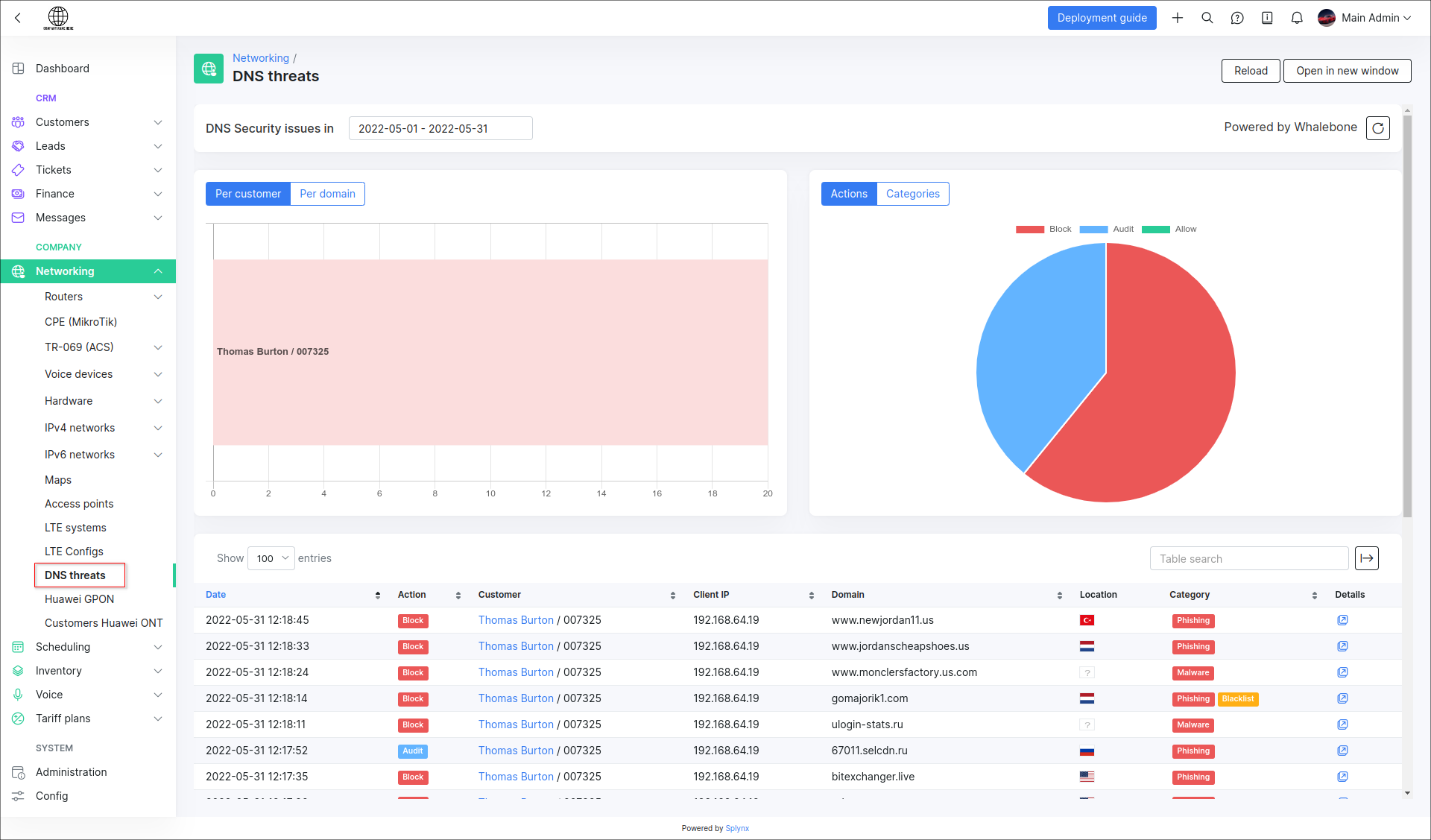
Task: Toggle the Block legend item in pie chart
Action: 1043,229
